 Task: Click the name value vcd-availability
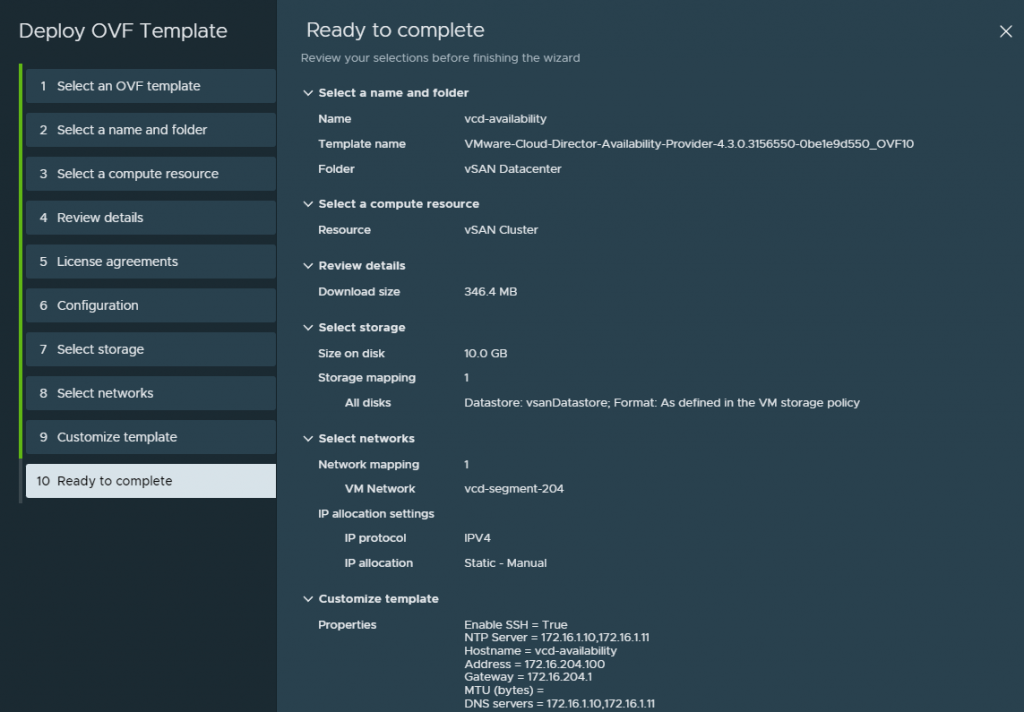(505, 119)
